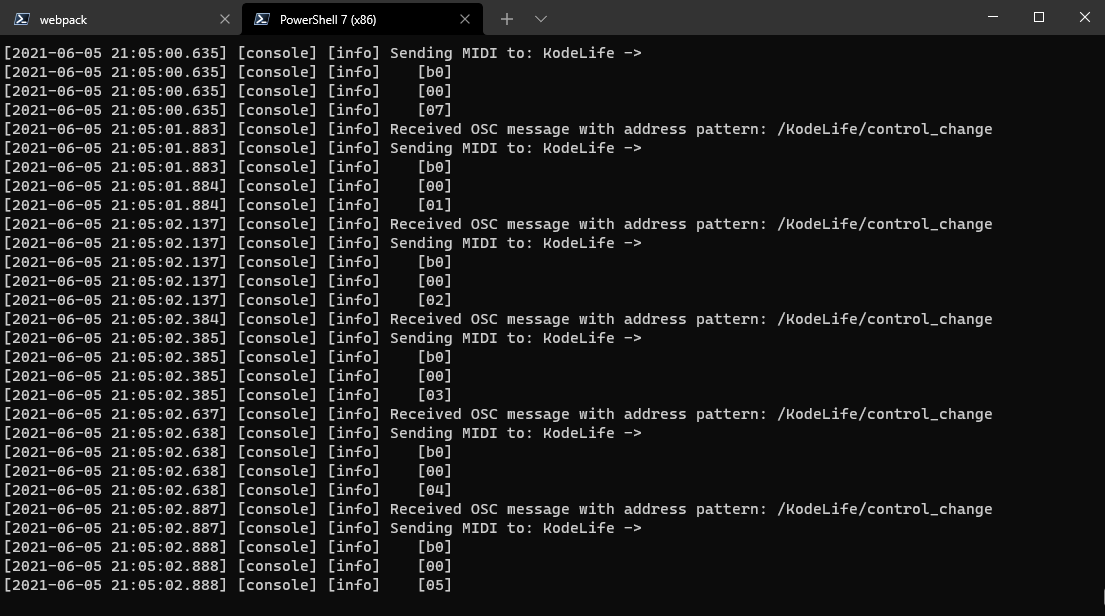The image size is (1105, 616).
Task: Click Sending MIDI line at 21:05:00.635
Action: click(323, 53)
